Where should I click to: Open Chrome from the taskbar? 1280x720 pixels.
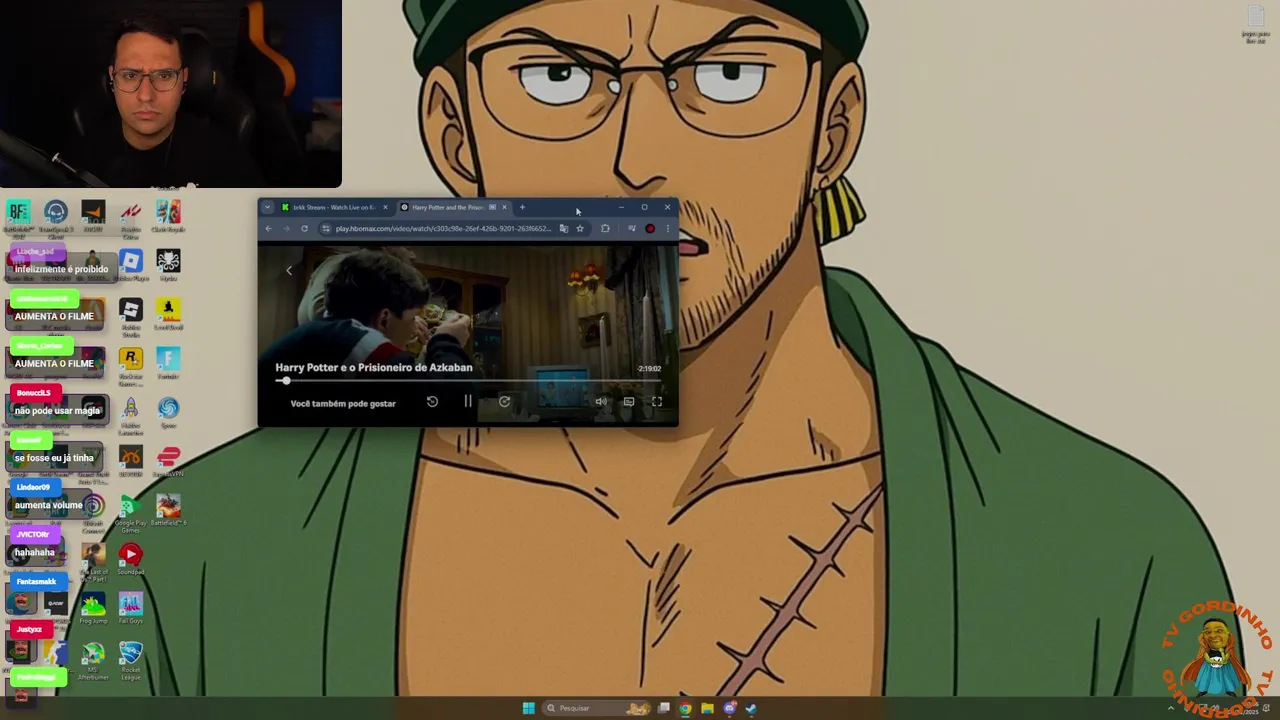click(x=685, y=708)
